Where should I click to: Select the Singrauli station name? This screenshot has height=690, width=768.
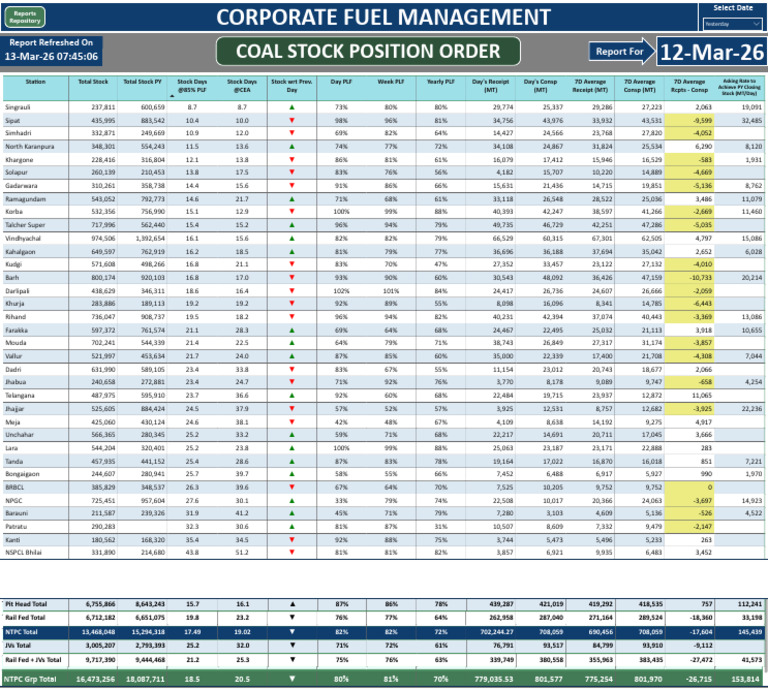click(17, 107)
